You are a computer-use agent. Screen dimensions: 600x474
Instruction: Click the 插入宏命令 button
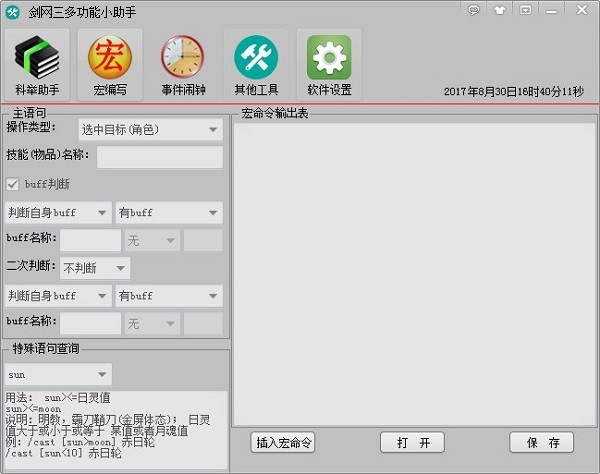tap(283, 443)
